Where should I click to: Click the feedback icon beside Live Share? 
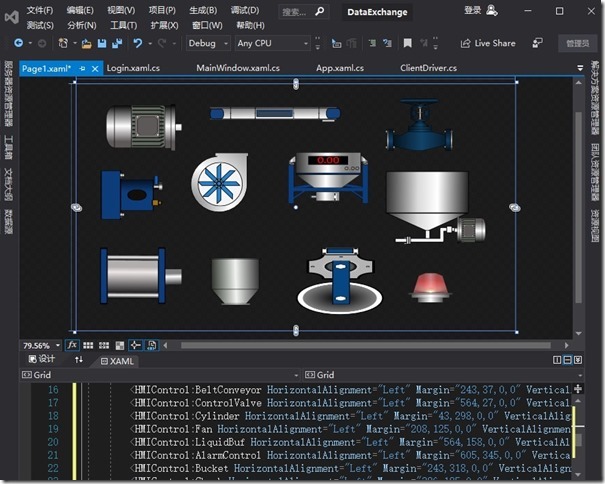point(537,43)
